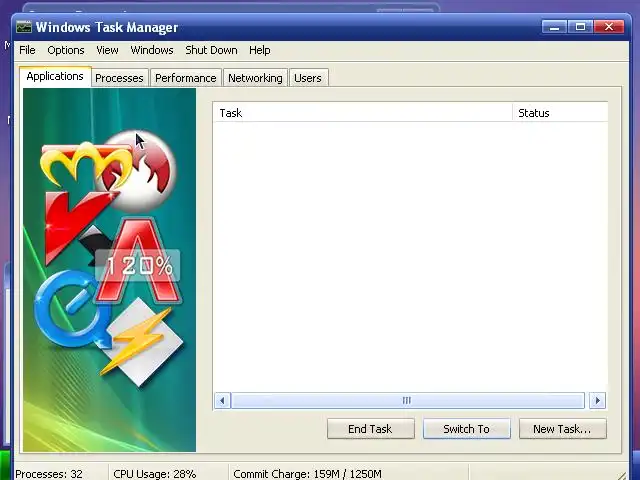Click the CPU Usage: 28% status text
The height and width of the screenshot is (480, 640).
click(x=155, y=474)
